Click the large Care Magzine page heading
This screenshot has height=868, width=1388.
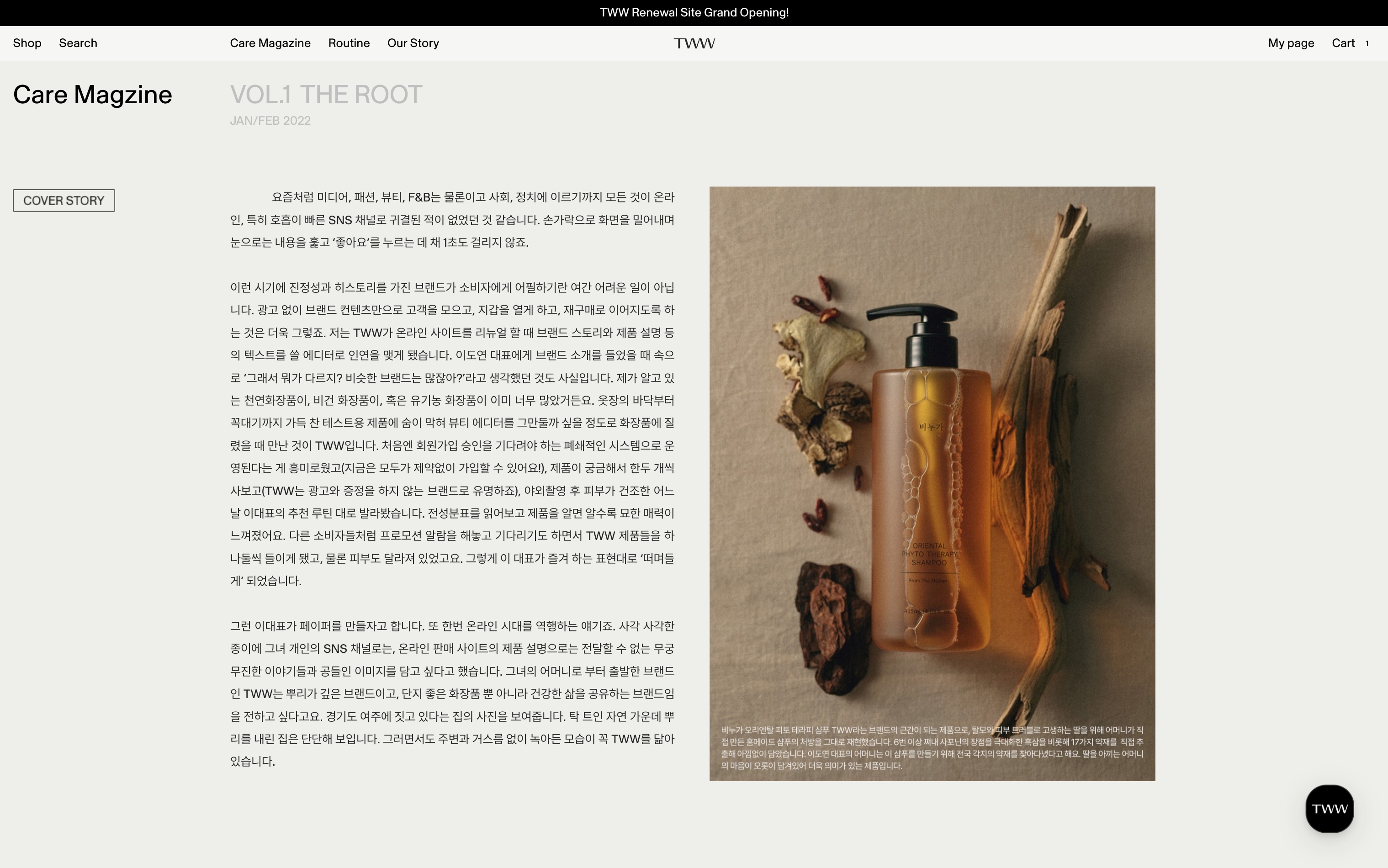[92, 95]
